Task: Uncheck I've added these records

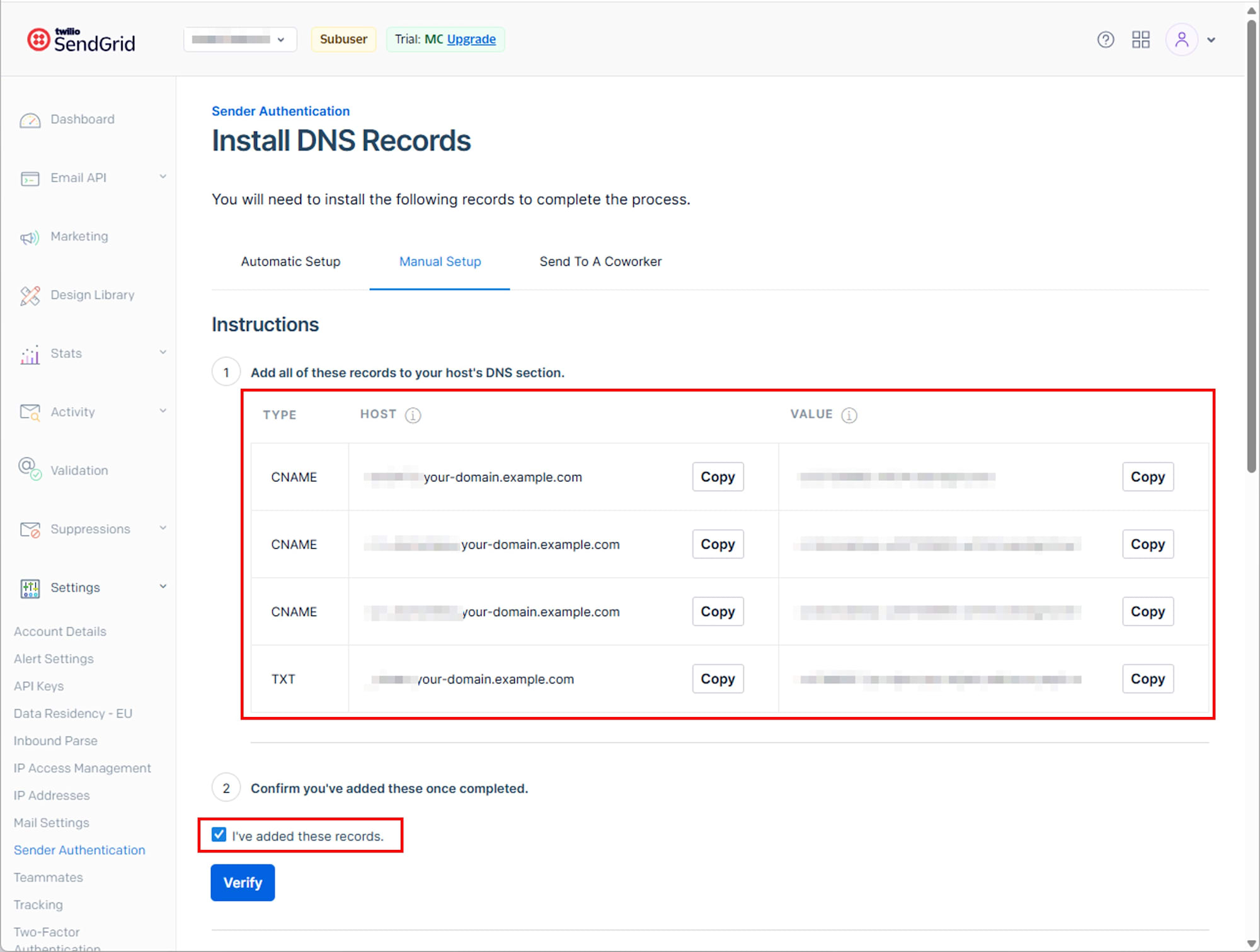Action: 219,835
